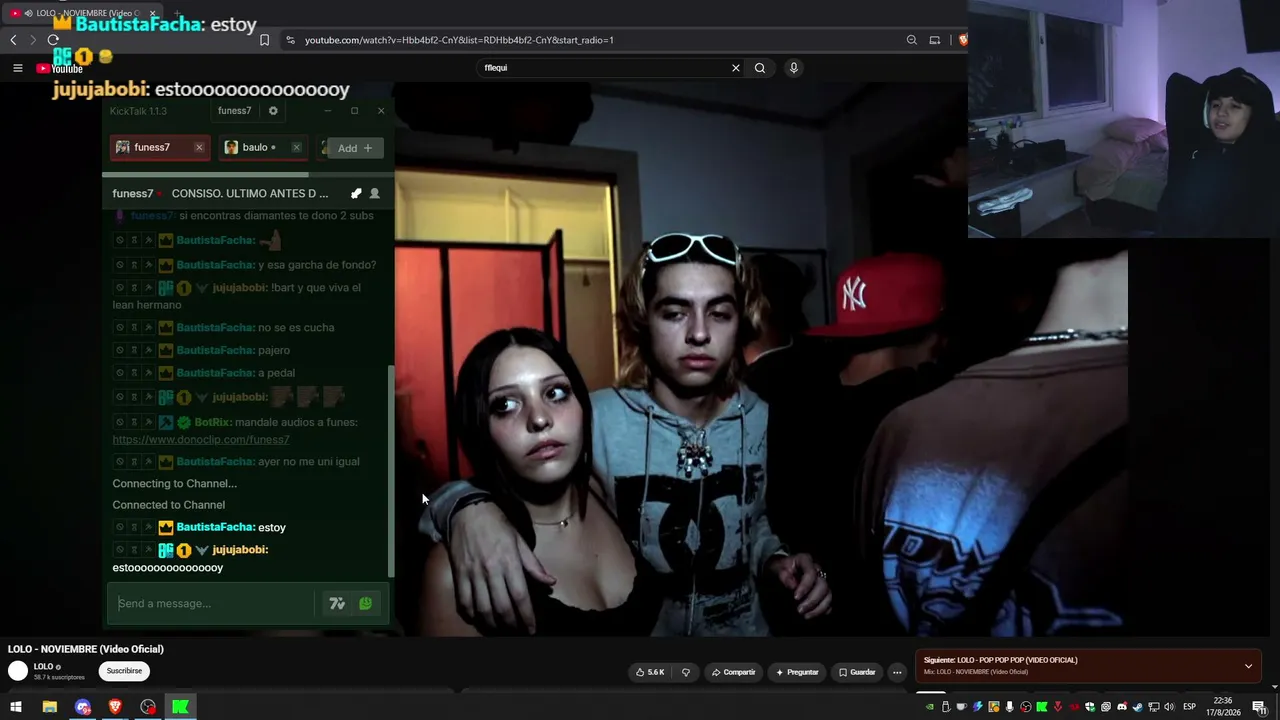The height and width of the screenshot is (720, 1280).
Task: Click the LOLO - NOVIEMBRE browser tab
Action: [x=81, y=13]
